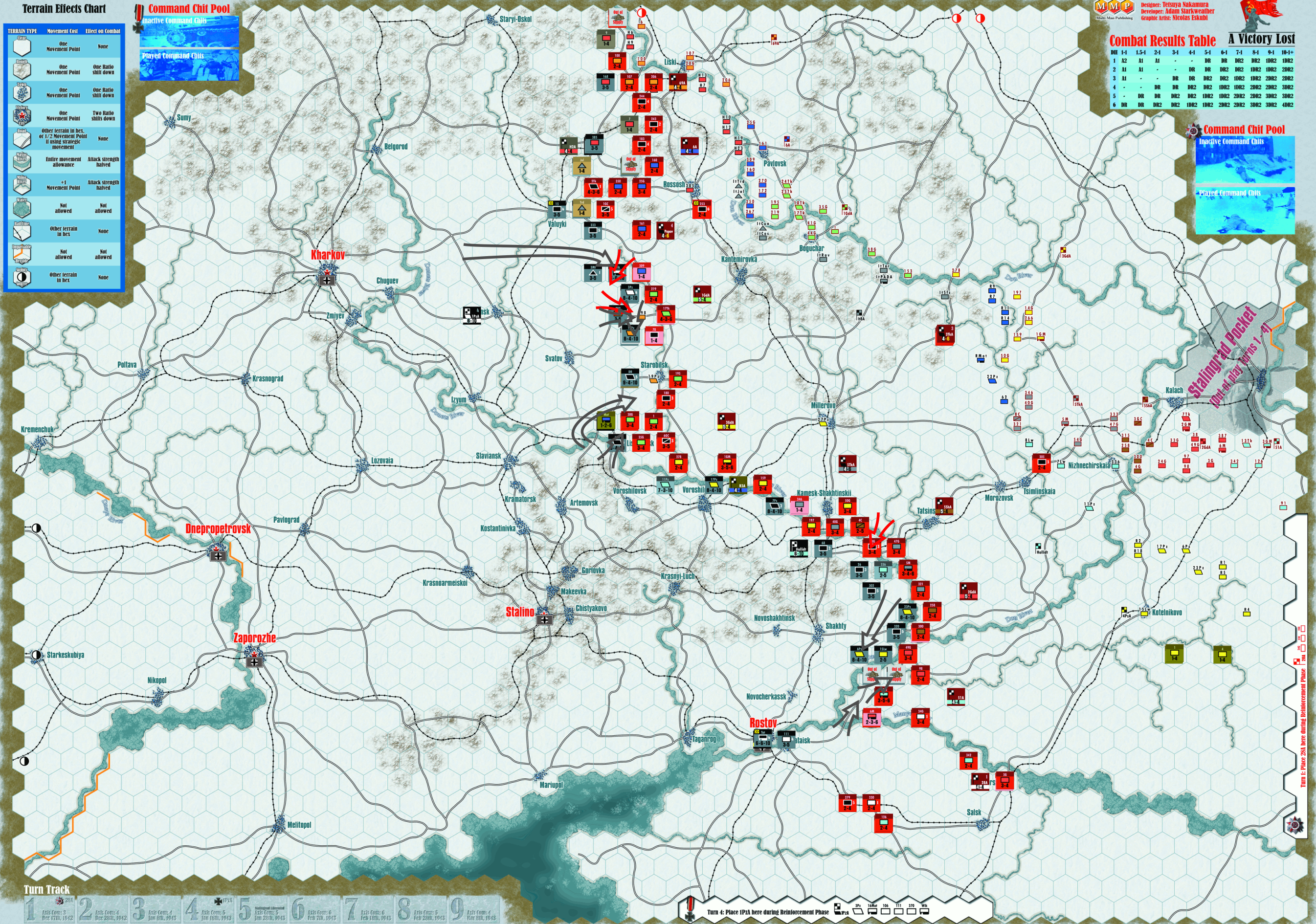Click the Millerovo town label
The image size is (1316, 924).
[x=823, y=405]
